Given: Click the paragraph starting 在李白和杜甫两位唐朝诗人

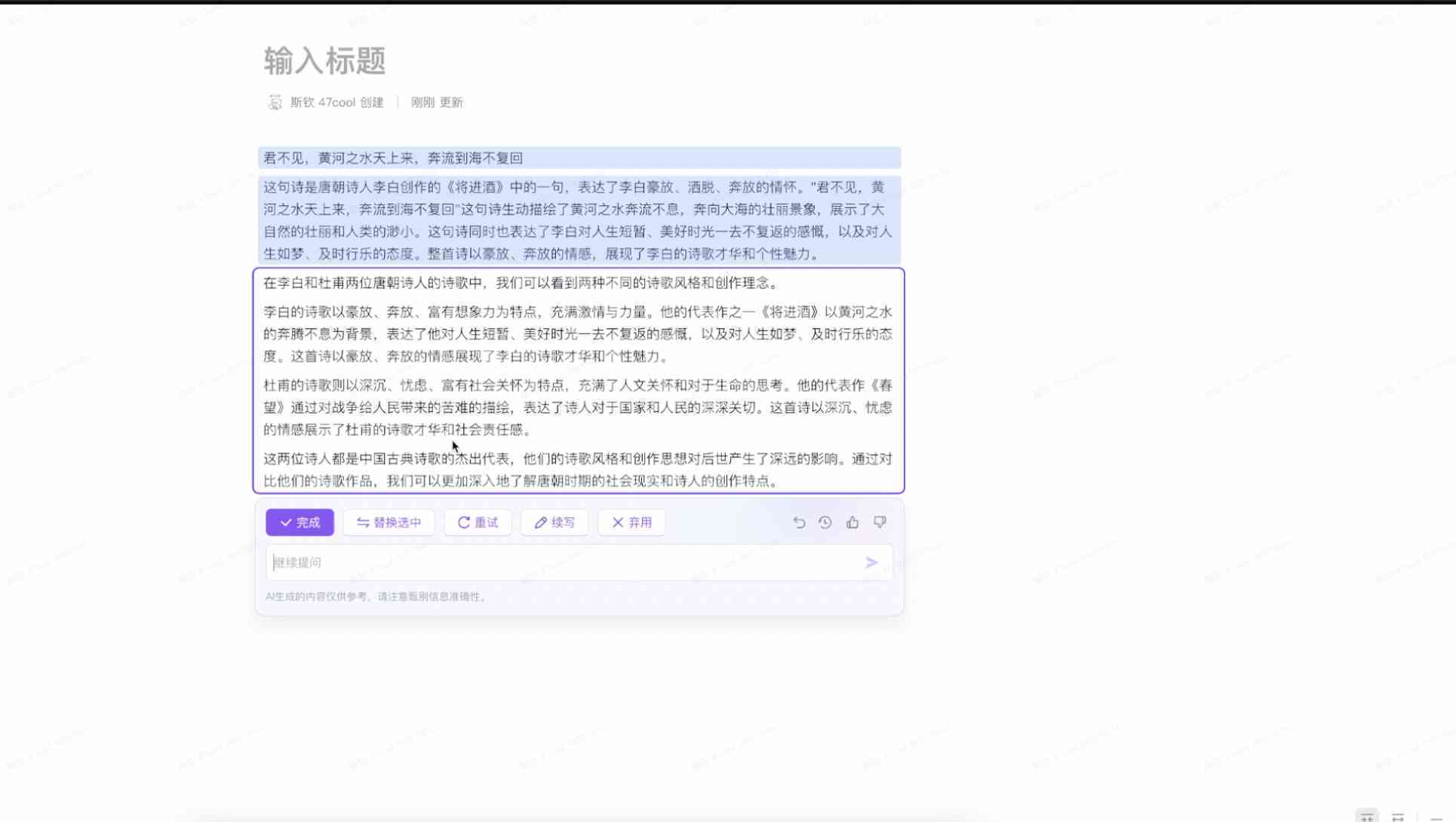Looking at the screenshot, I should [x=521, y=283].
